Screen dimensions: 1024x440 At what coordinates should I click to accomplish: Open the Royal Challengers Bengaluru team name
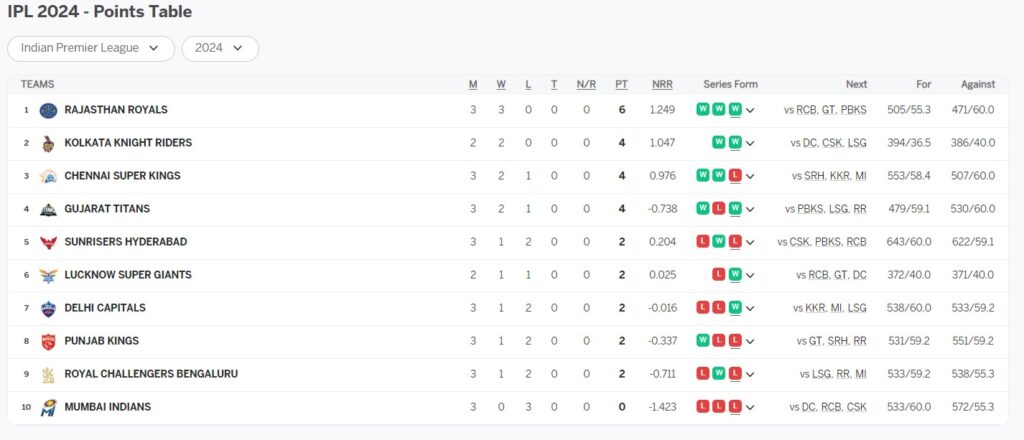(151, 374)
